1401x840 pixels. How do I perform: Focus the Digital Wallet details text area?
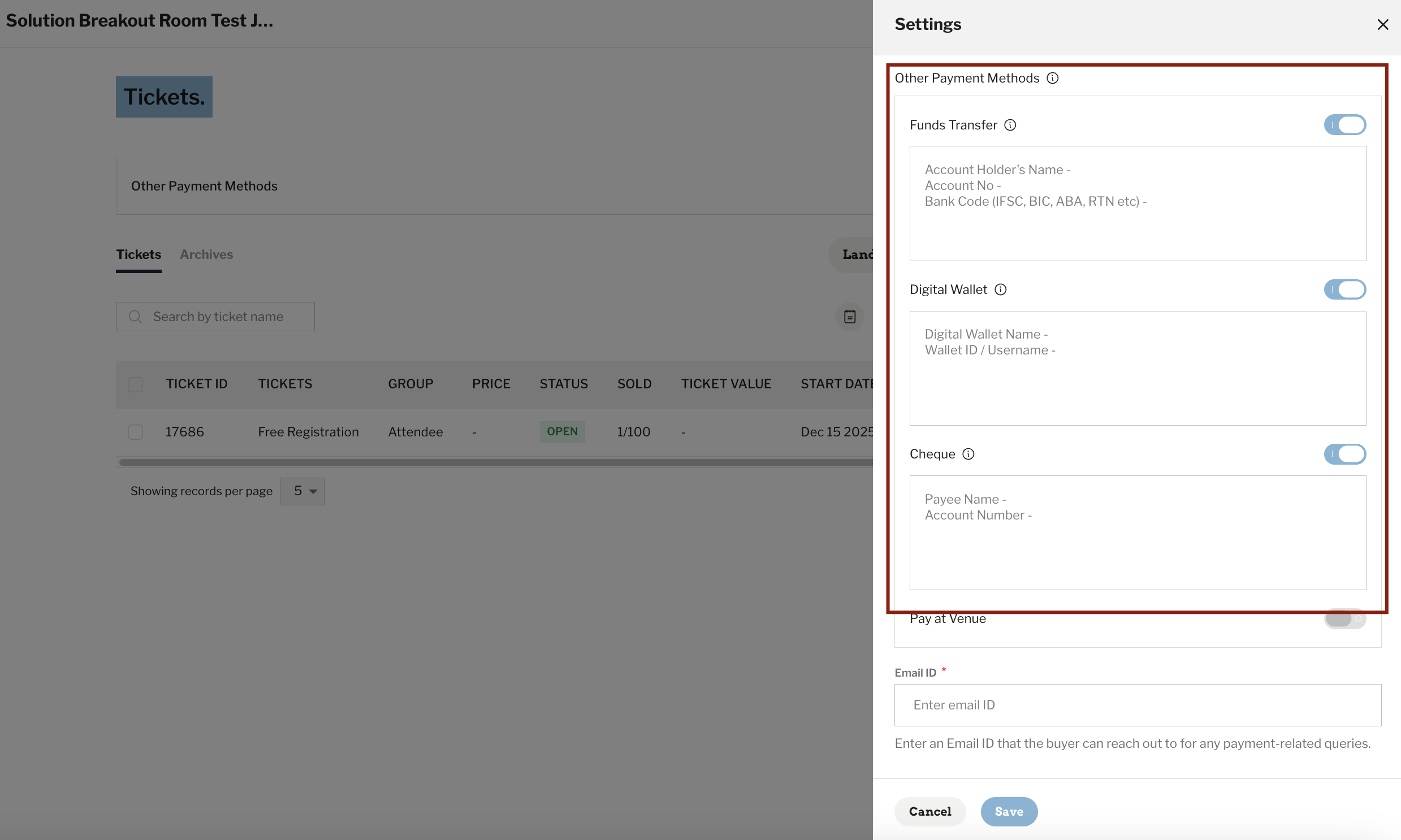(x=1138, y=369)
